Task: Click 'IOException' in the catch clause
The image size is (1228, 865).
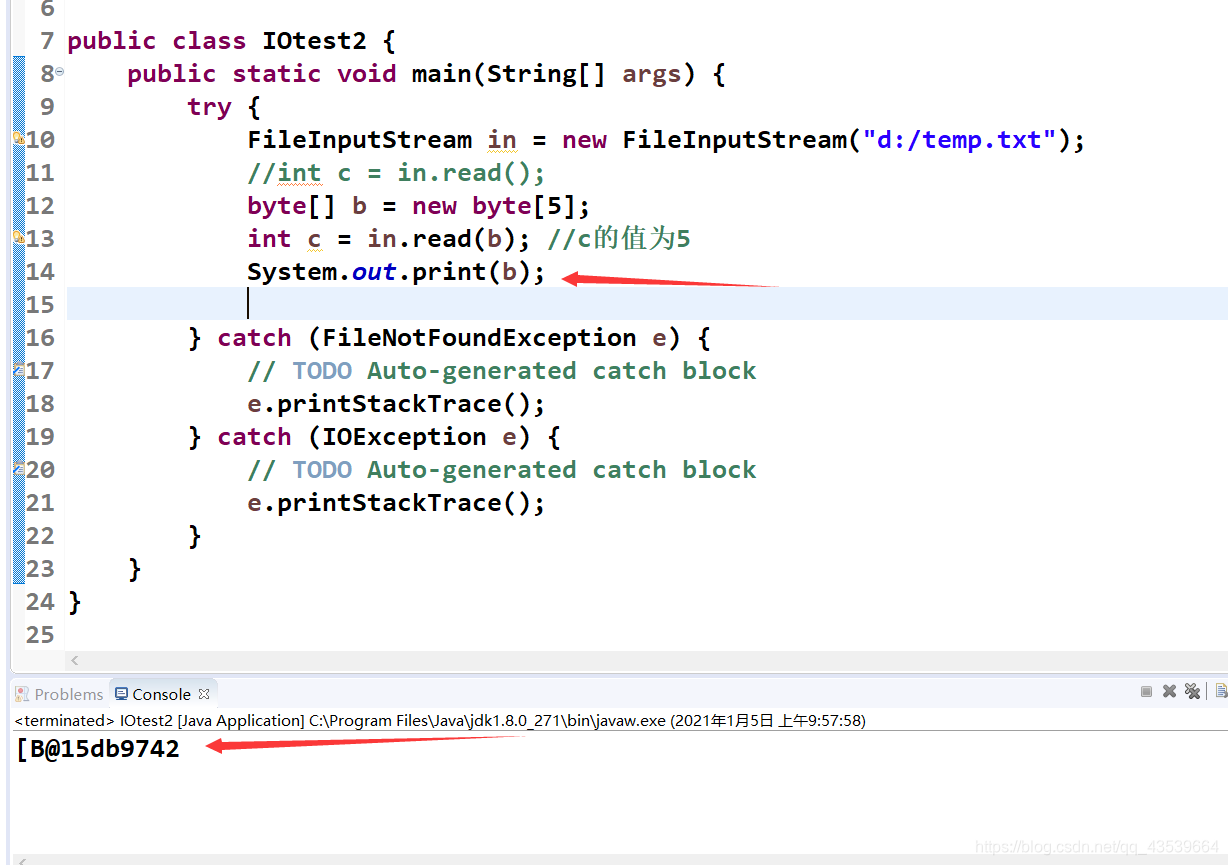Action: [x=404, y=437]
